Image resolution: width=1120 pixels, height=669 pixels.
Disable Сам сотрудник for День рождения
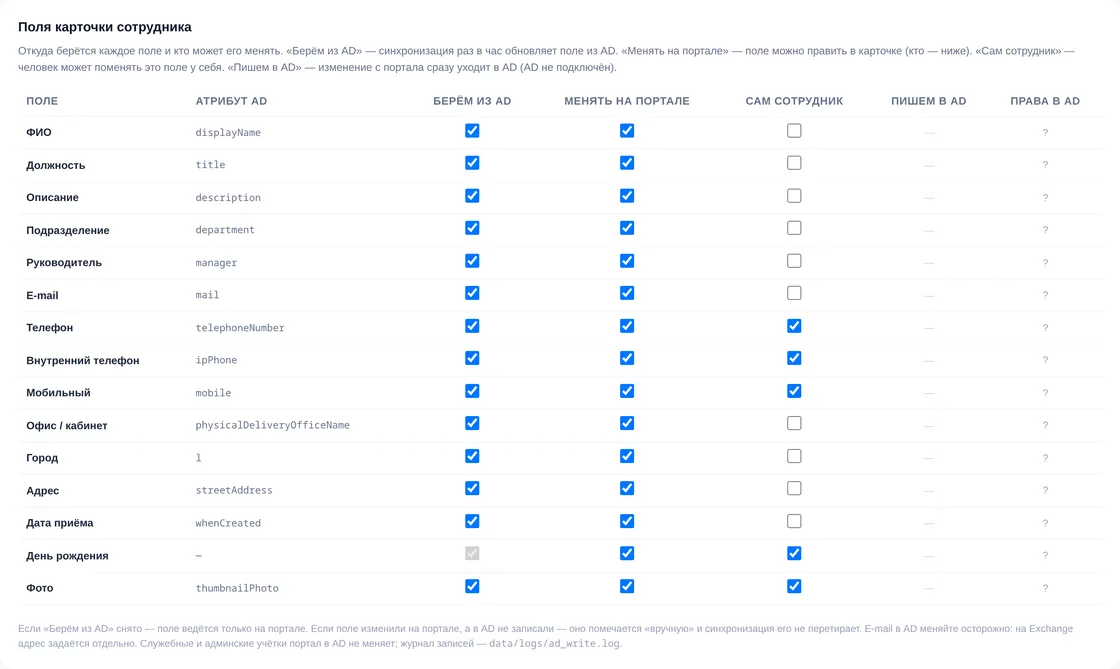click(794, 553)
